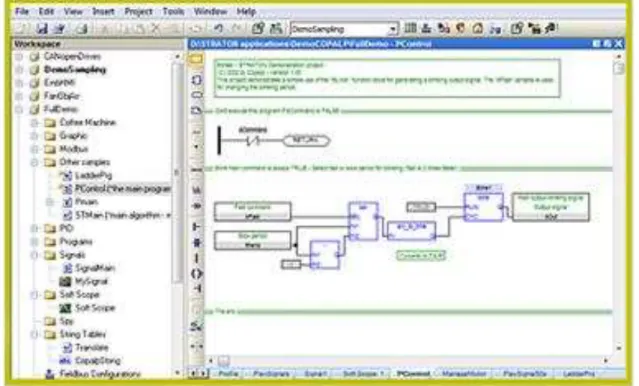The image size is (639, 386).
Task: Select STMain main algorithm in tree
Action: coord(122,215)
